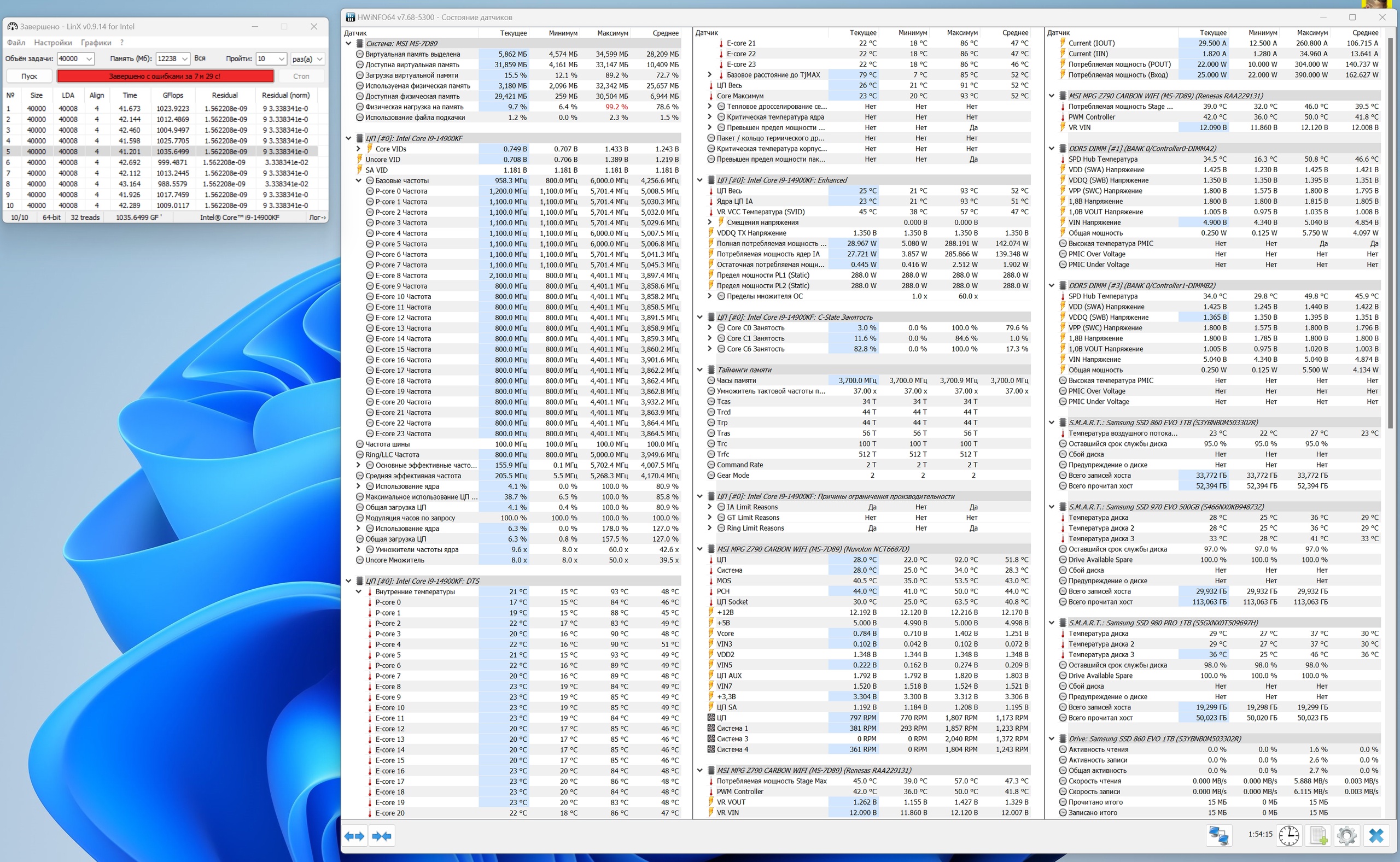Collapse the Тайминги памяти section
The width and height of the screenshot is (1400, 862).
coord(699,370)
